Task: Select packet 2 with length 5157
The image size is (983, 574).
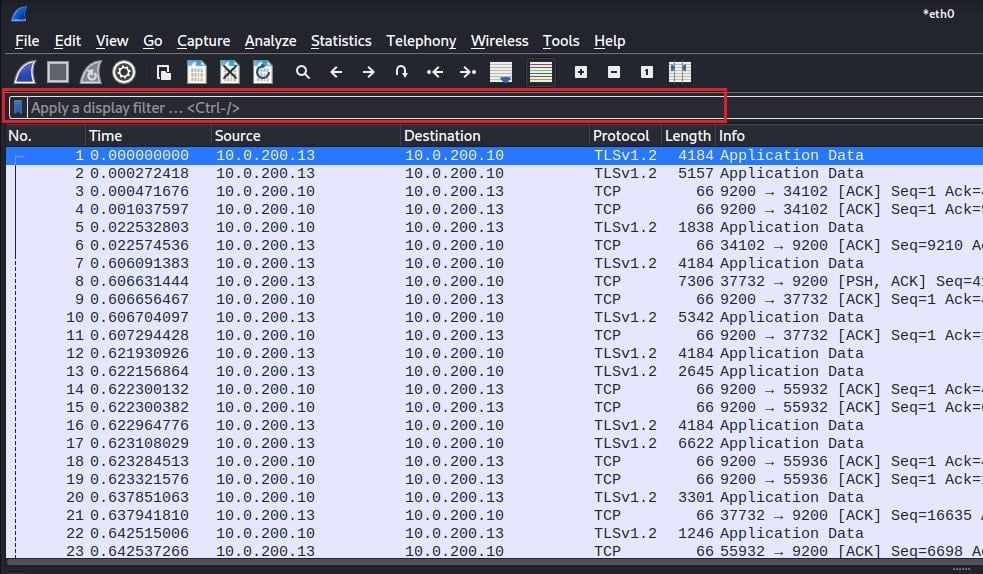Action: point(495,174)
